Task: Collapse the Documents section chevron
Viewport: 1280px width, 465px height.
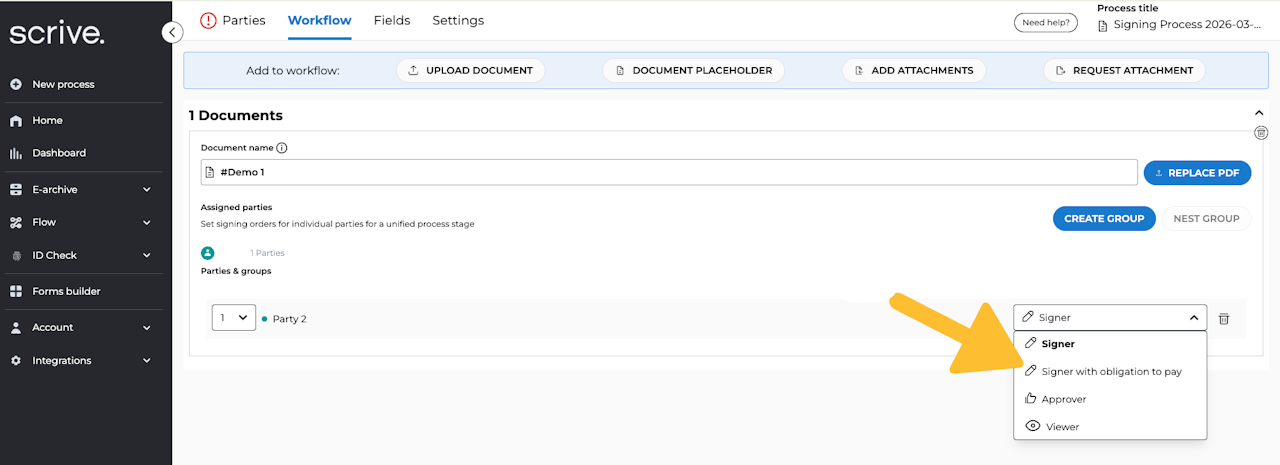Action: click(1259, 114)
